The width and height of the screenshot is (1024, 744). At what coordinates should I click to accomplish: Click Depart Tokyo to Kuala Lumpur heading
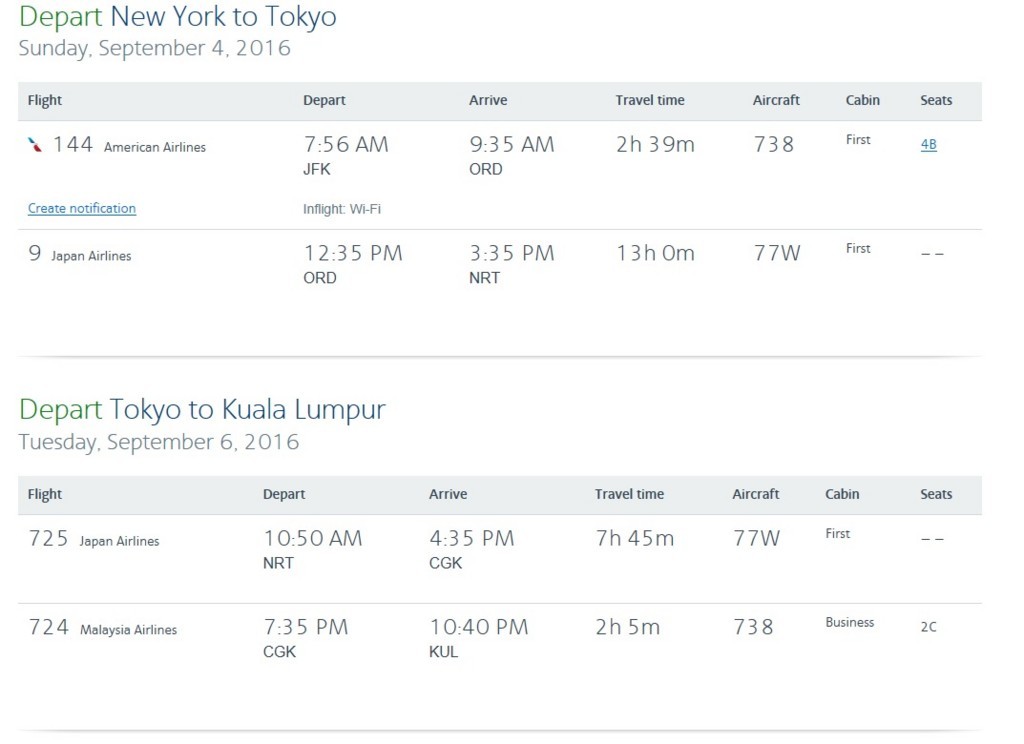pos(202,409)
